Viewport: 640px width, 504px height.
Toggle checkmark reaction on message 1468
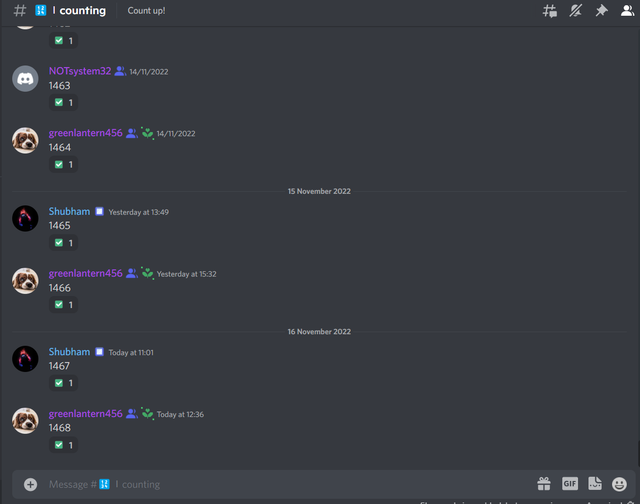64,445
